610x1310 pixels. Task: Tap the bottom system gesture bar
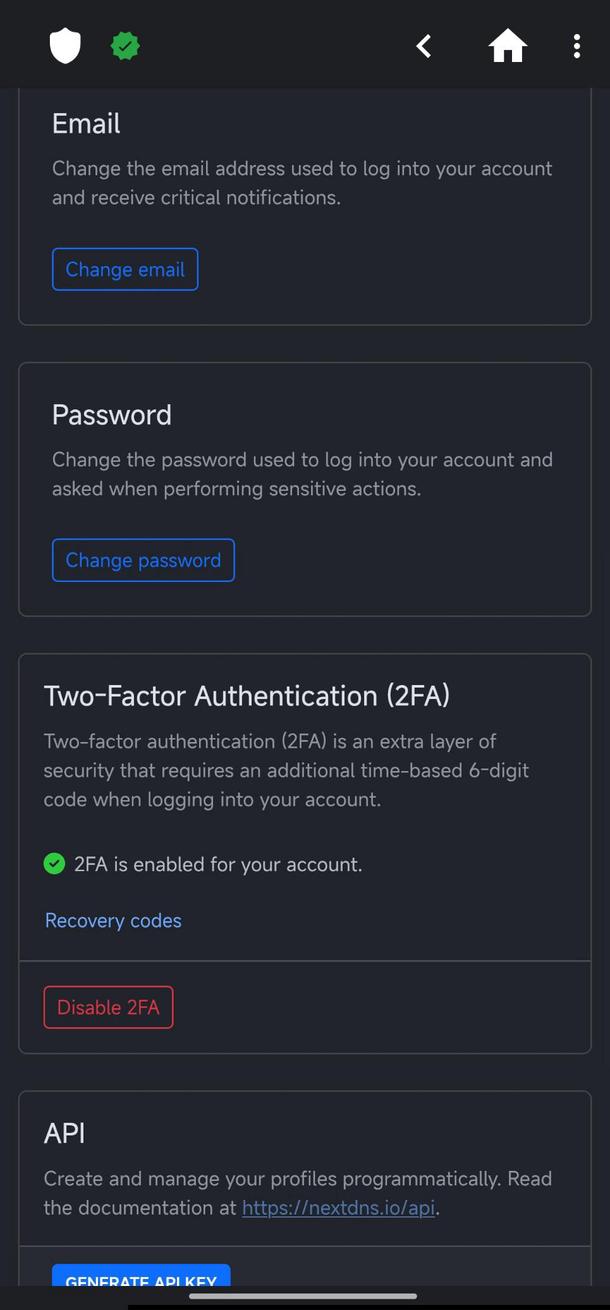[303, 1297]
